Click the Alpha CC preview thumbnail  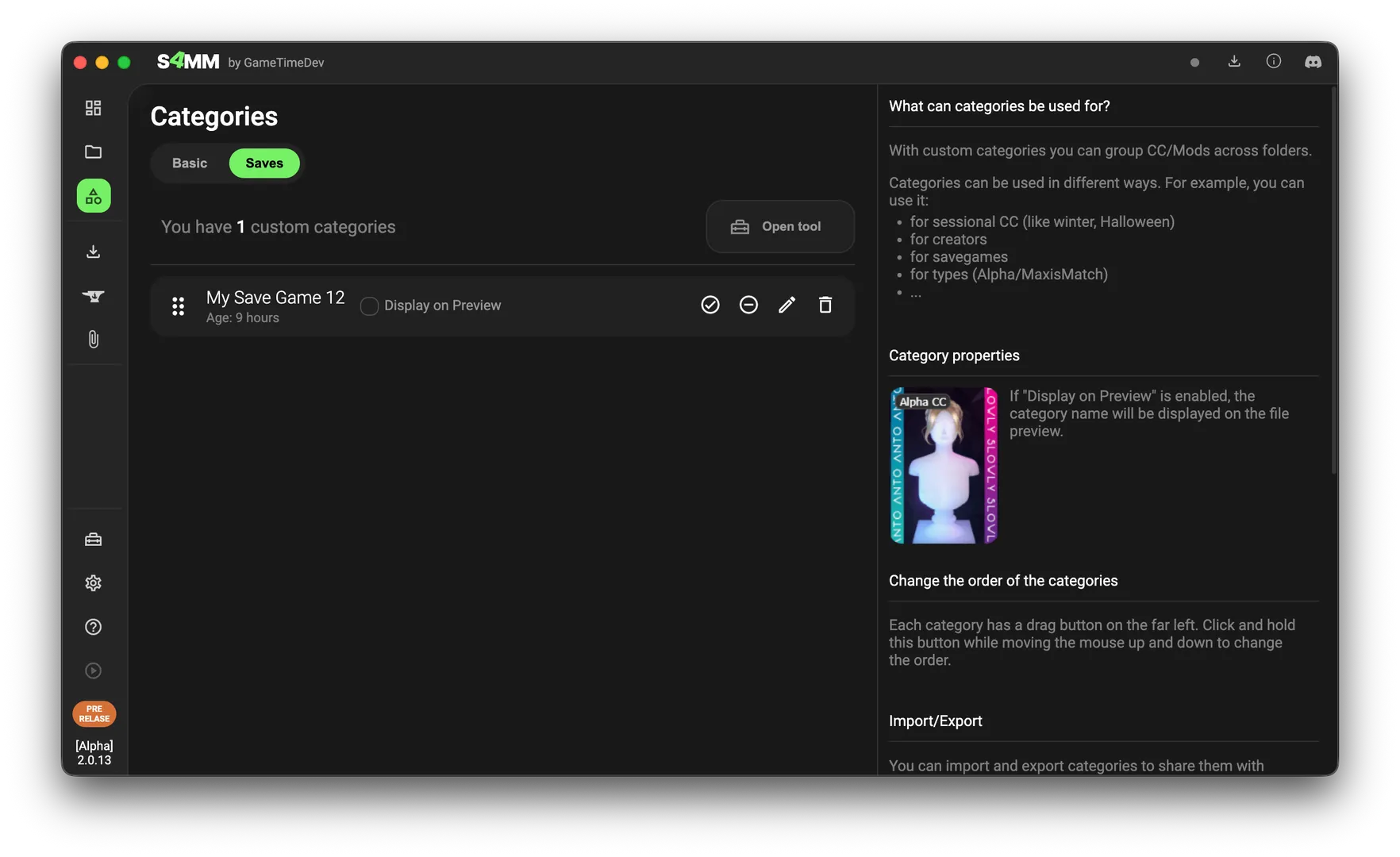(x=944, y=465)
